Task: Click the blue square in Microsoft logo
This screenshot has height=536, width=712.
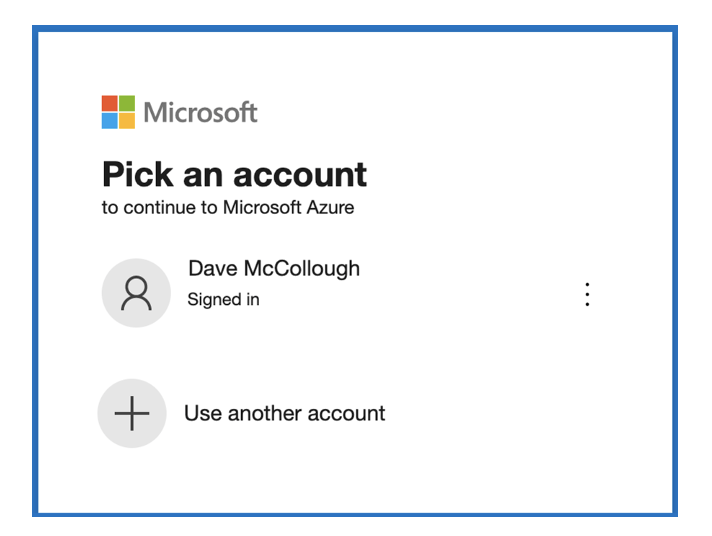Action: [110, 121]
